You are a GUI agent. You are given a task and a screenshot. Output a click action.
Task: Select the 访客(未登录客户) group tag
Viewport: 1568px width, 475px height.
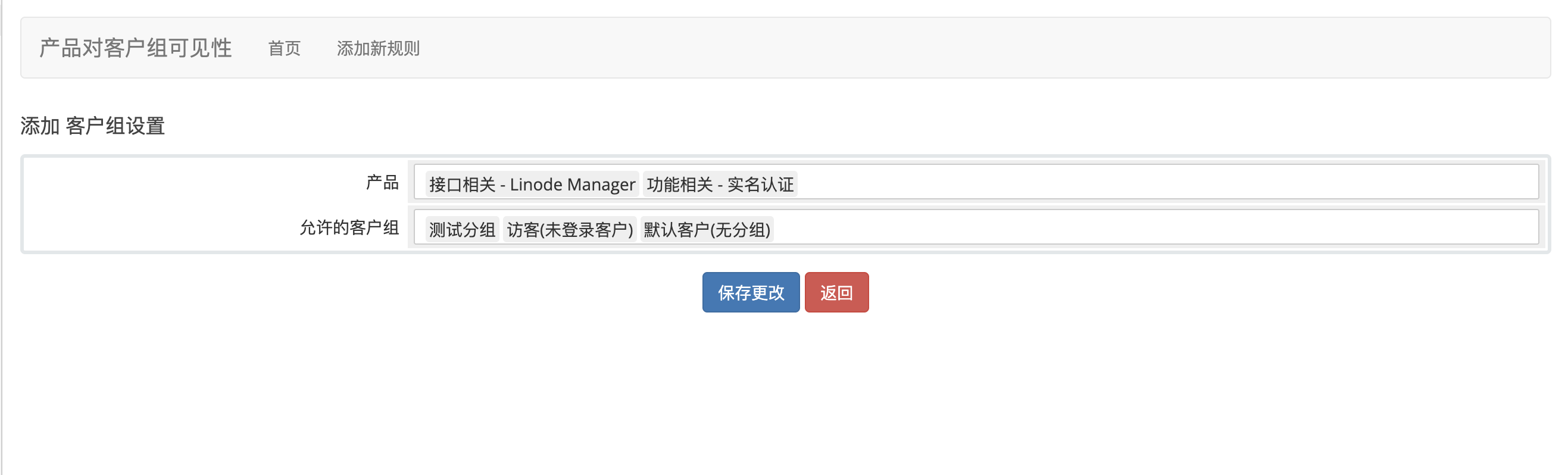tap(570, 230)
